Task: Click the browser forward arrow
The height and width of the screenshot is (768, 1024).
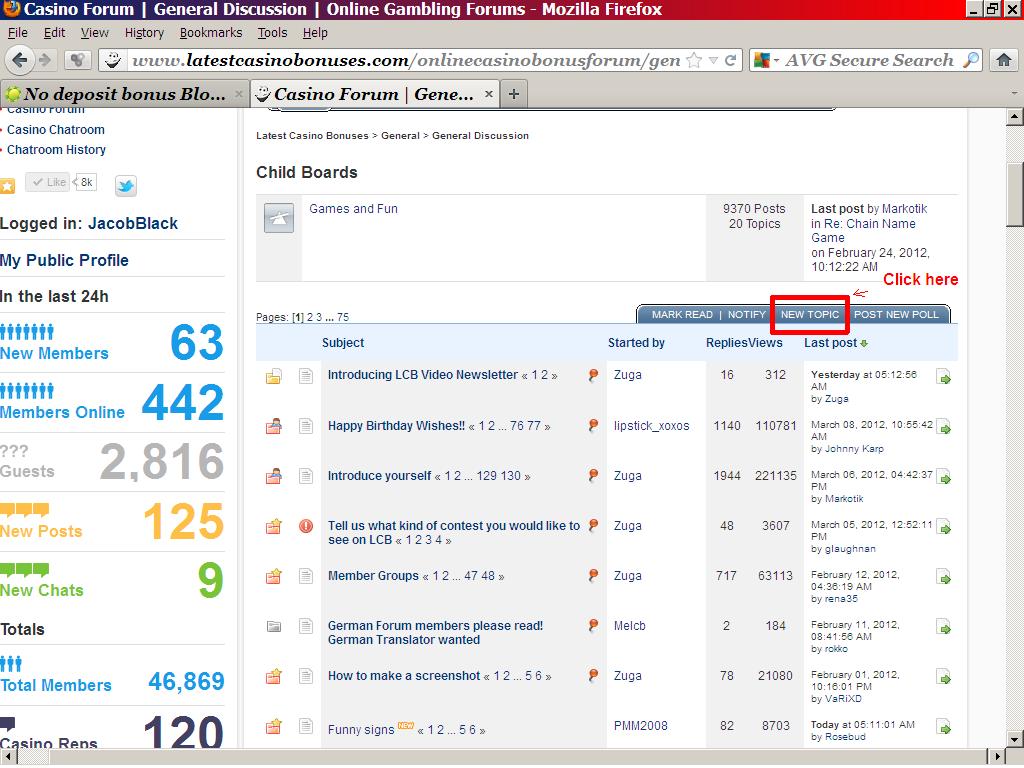Action: (45, 60)
